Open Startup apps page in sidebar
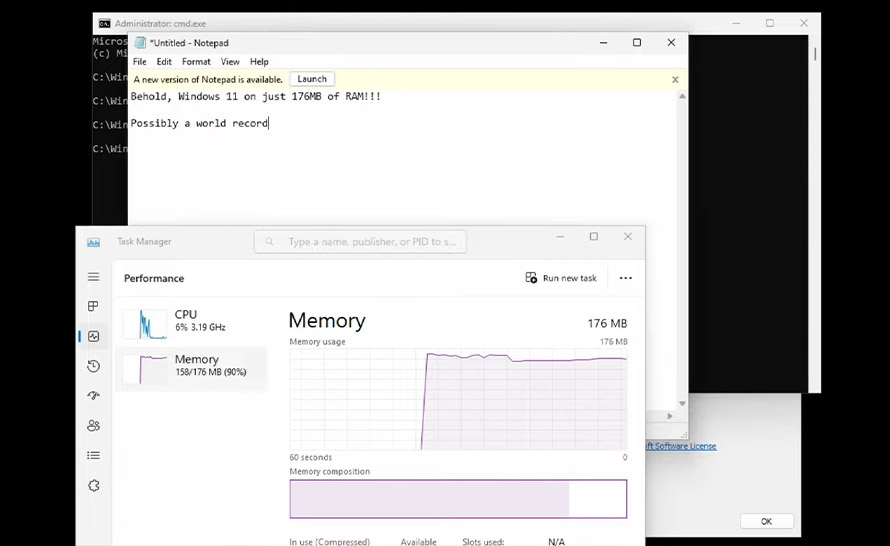The width and height of the screenshot is (890, 546). (x=94, y=396)
